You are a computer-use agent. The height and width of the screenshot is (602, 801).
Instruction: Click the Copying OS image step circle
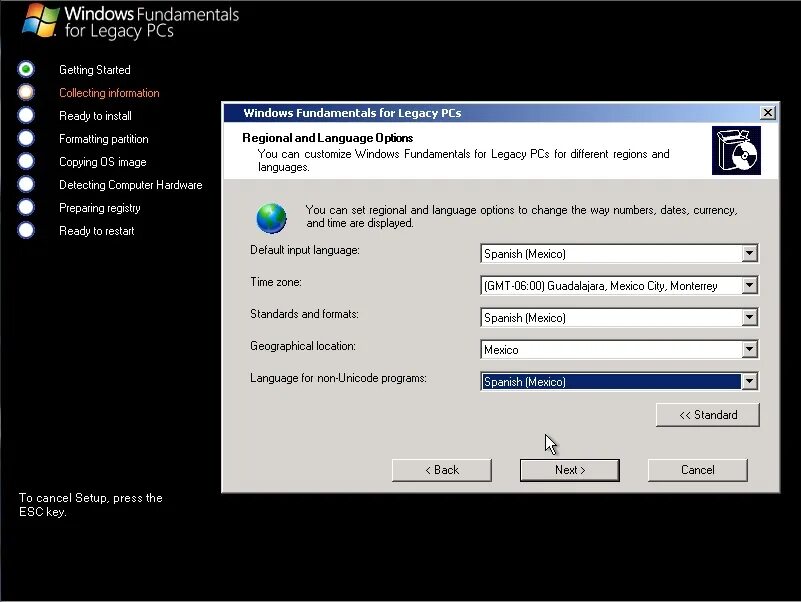tap(26, 162)
